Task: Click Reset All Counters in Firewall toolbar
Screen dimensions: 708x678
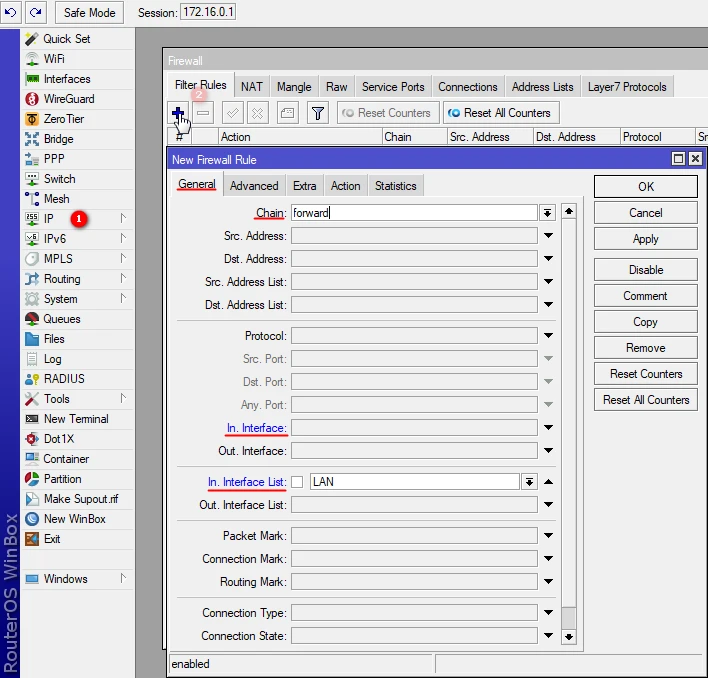Action: tap(501, 113)
